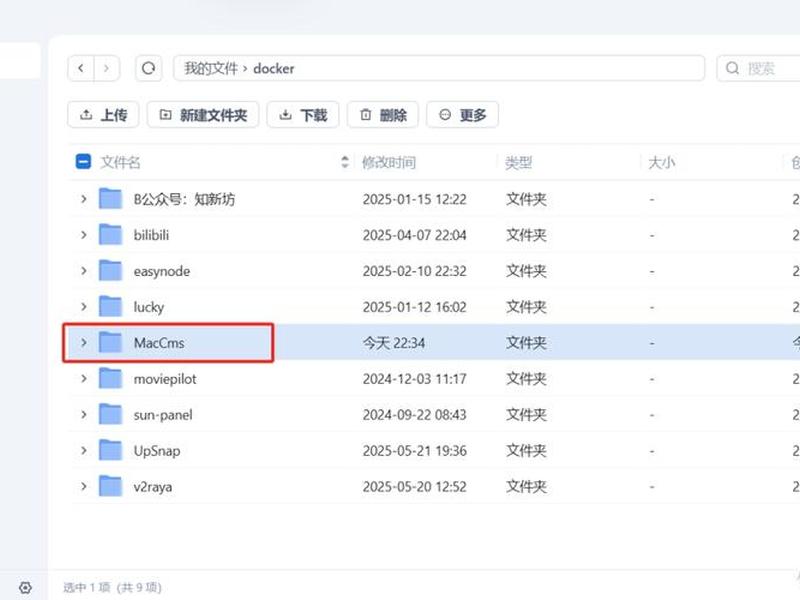Click the MacCms folder icon

[x=110, y=342]
